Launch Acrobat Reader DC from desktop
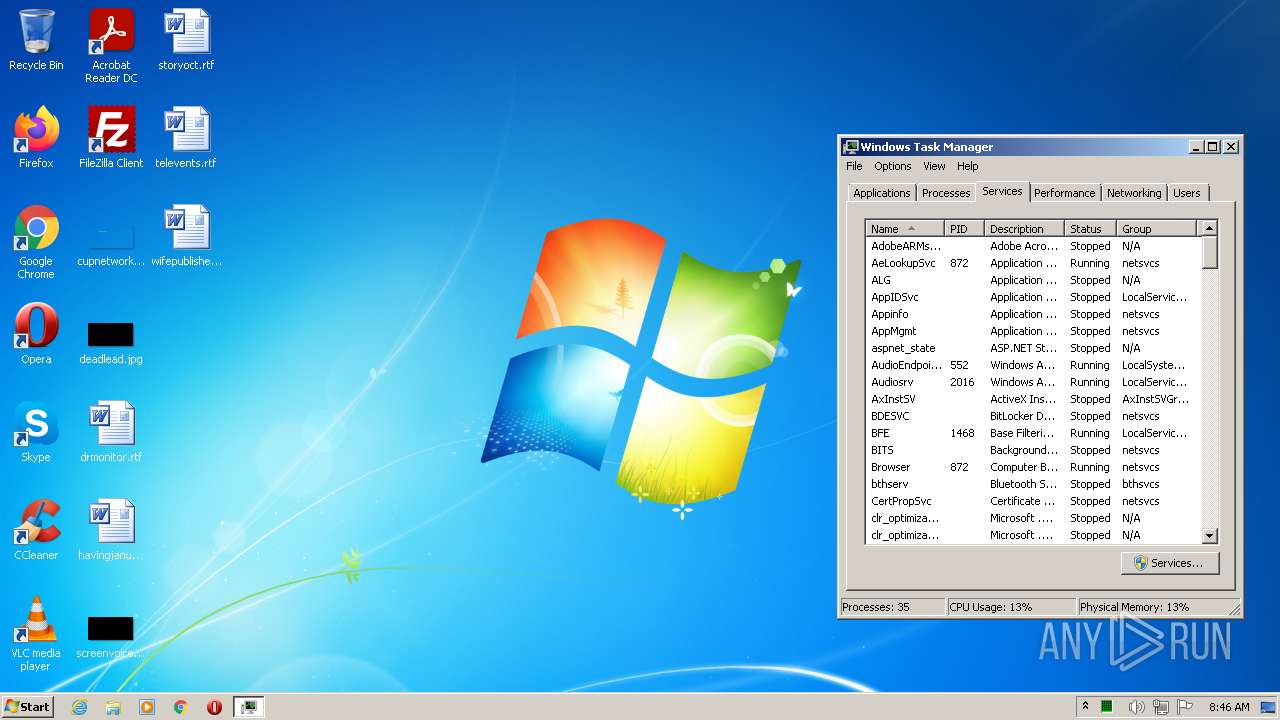 coord(111,46)
